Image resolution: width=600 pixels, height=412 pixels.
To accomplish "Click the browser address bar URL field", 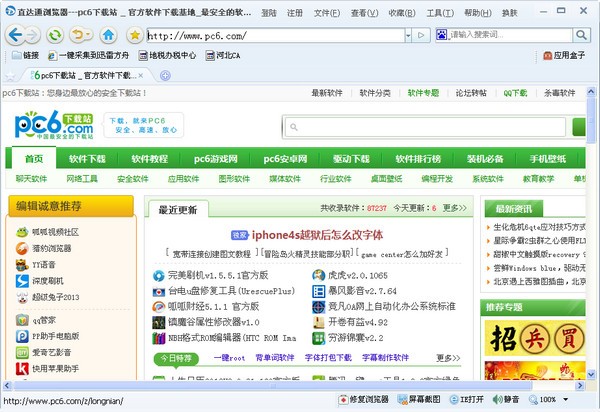I will (260, 35).
